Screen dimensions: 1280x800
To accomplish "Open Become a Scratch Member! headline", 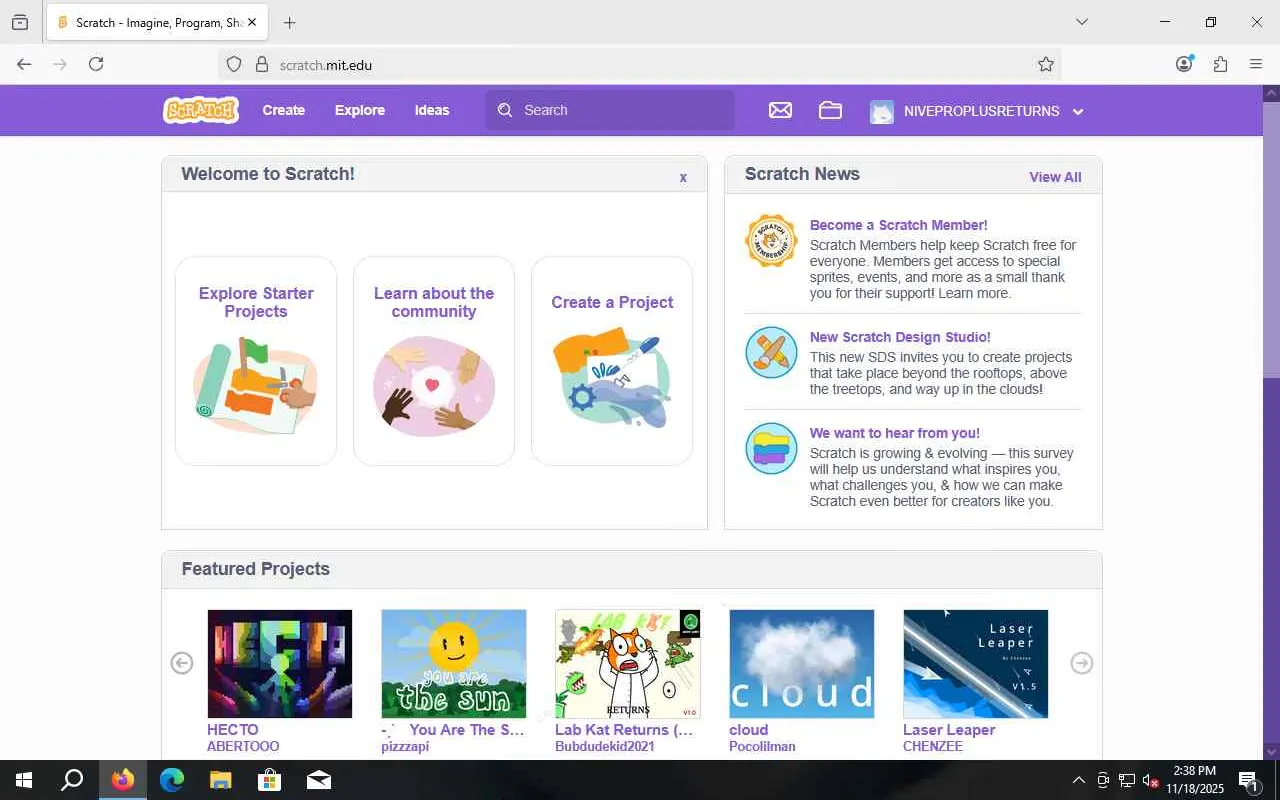I will coord(898,225).
